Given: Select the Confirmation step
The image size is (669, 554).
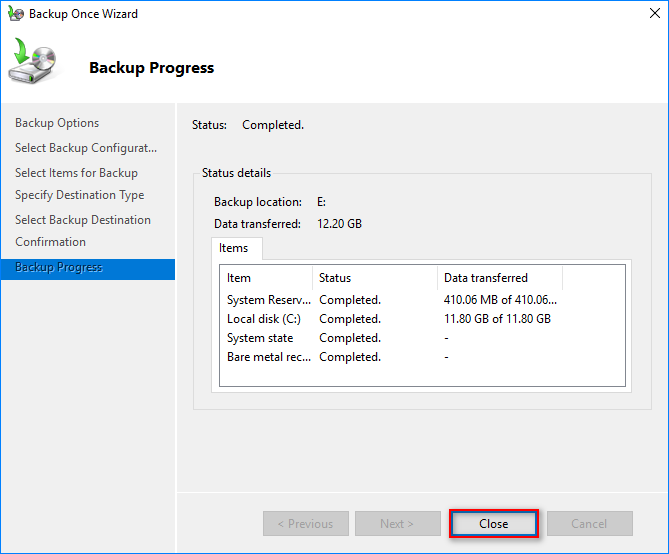Looking at the screenshot, I should (x=50, y=242).
